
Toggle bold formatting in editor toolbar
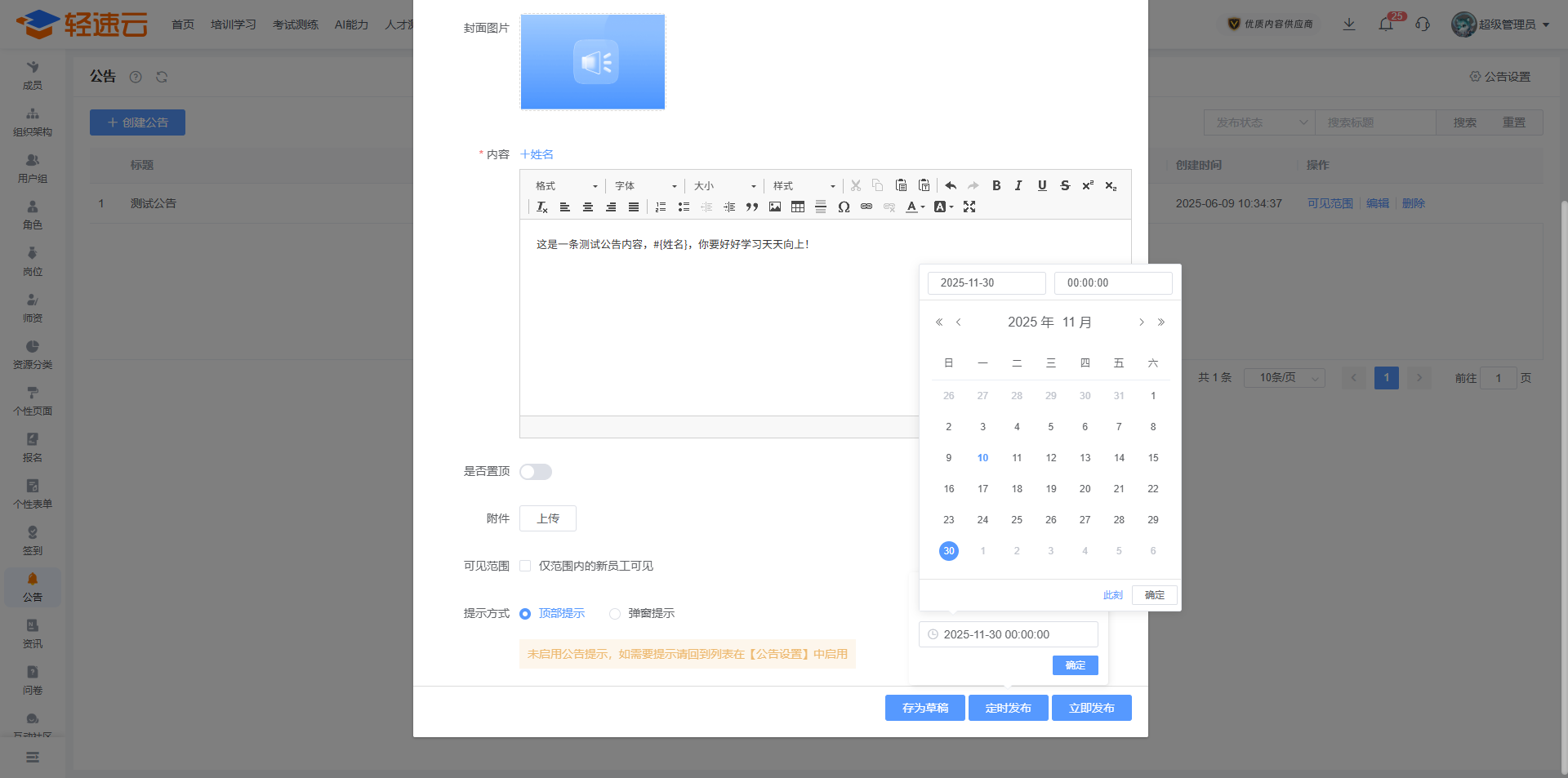pyautogui.click(x=996, y=186)
